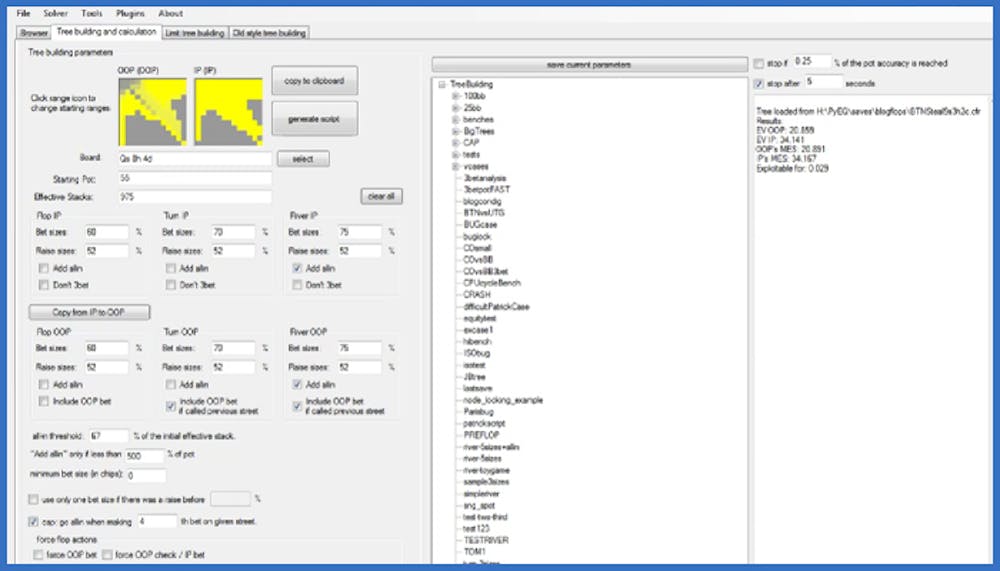This screenshot has height=571, width=1000.
Task: Select the PREFLOP tree entry
Action: pyautogui.click(x=482, y=435)
